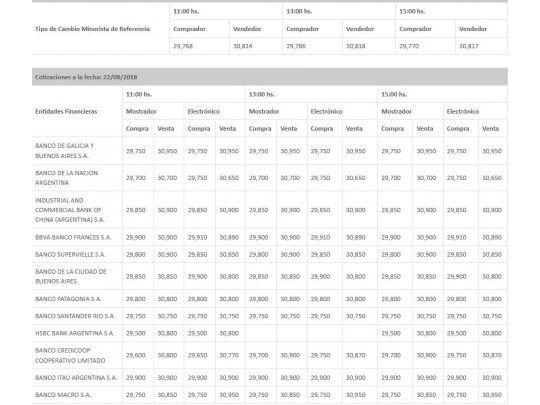The height and width of the screenshot is (405, 540).
Task: Select 'HSBC BANK ARGENTINA S.A.' row name
Action: pos(74,333)
